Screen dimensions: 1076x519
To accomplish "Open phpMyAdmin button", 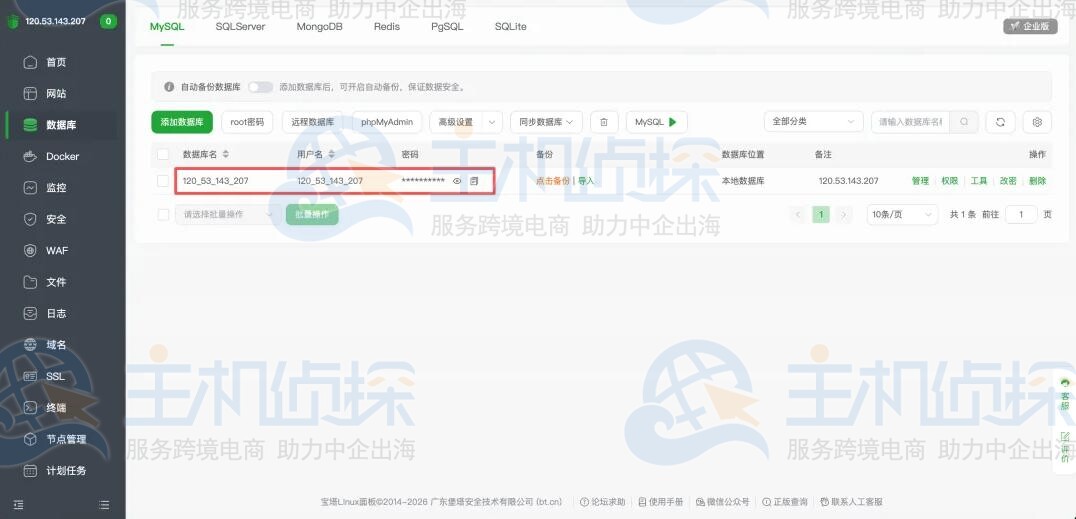I will coord(387,122).
